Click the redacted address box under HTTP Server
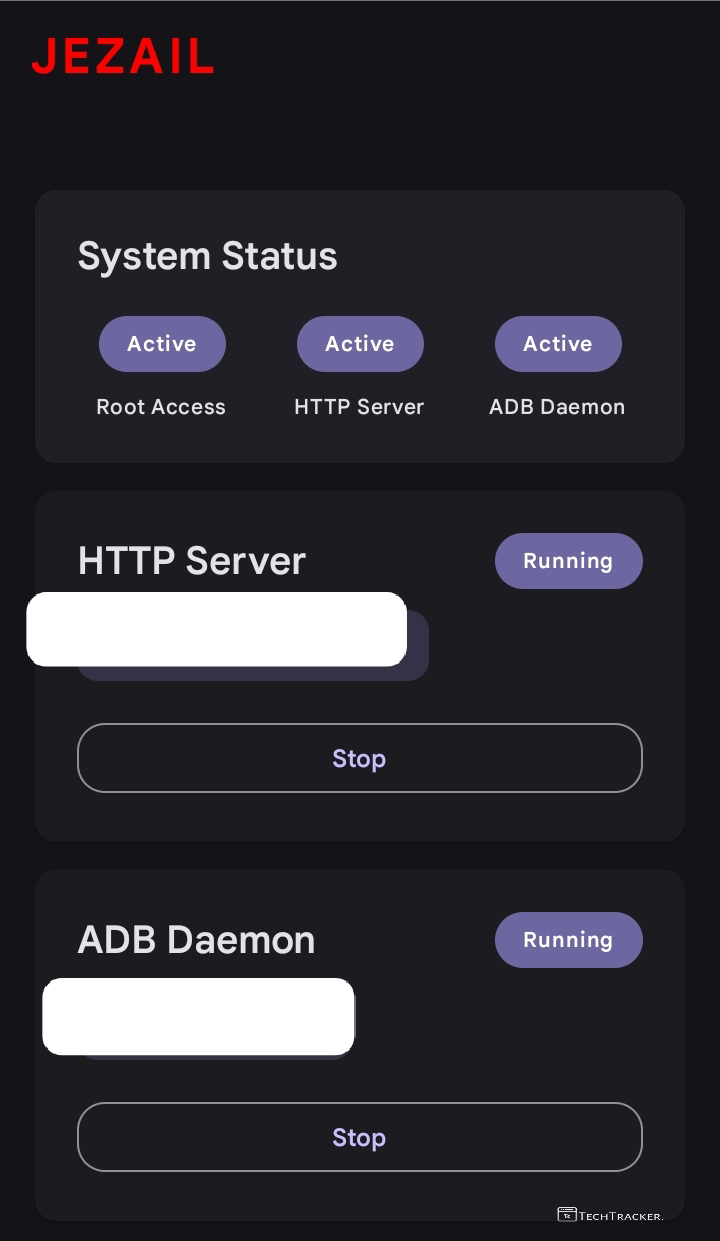 pyautogui.click(x=216, y=629)
